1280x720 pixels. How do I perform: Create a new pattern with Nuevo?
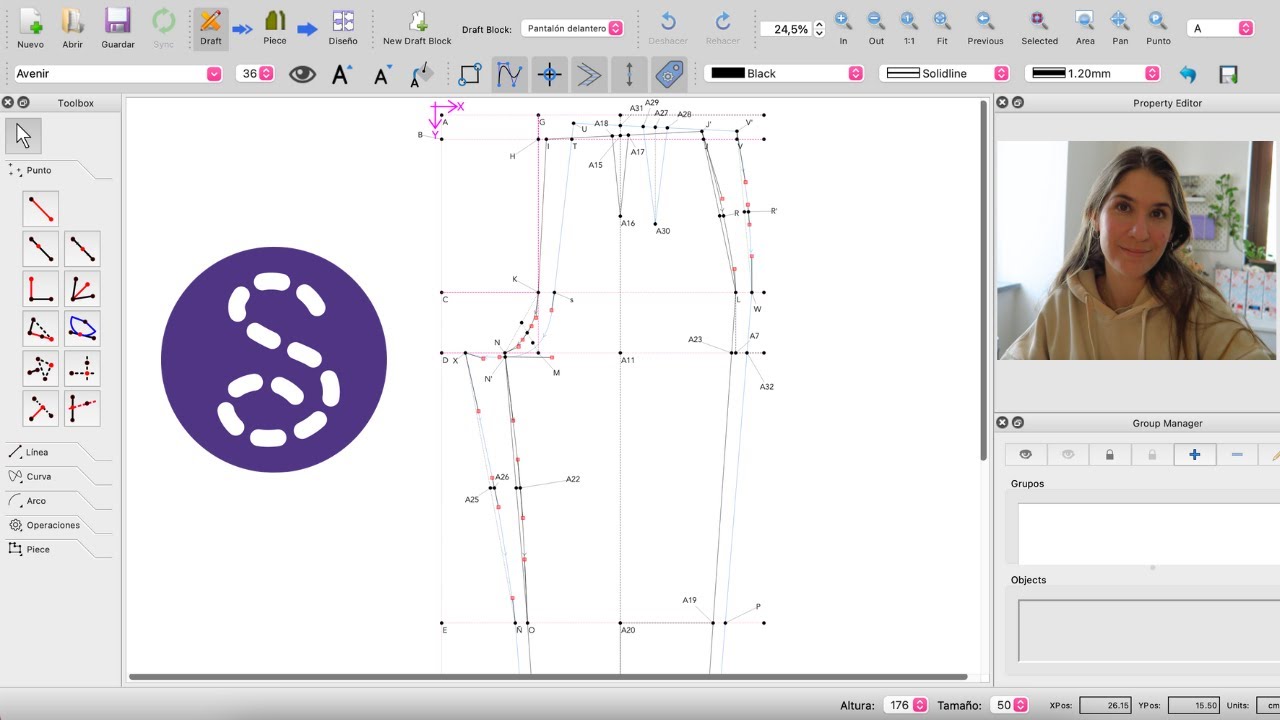pyautogui.click(x=31, y=28)
